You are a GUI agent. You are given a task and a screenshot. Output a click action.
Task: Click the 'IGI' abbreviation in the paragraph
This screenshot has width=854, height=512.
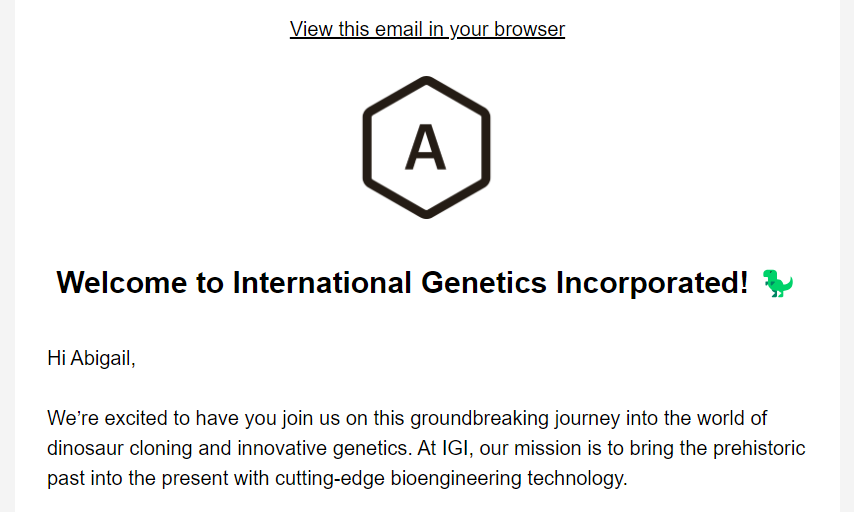point(455,448)
